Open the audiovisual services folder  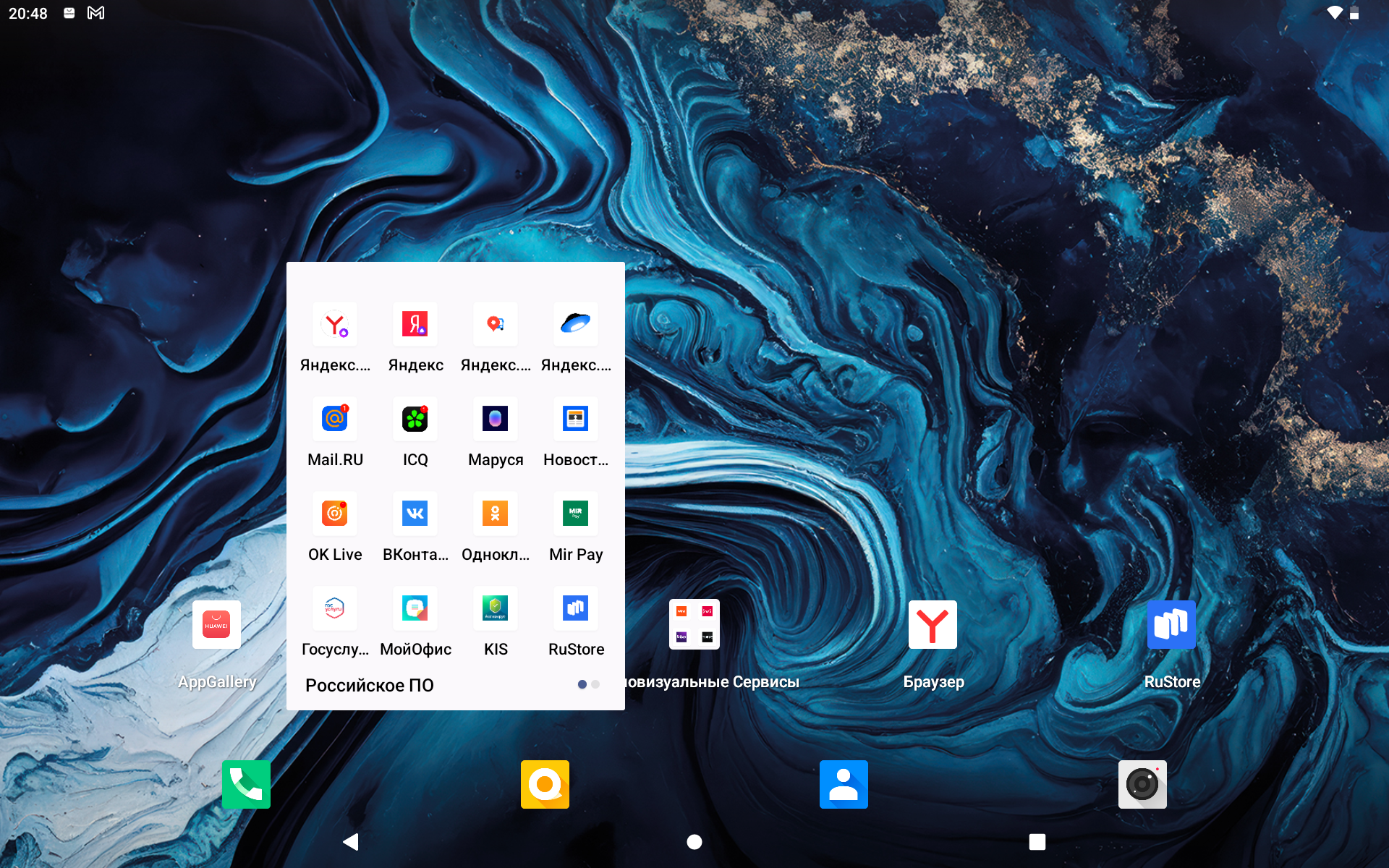coord(694,625)
